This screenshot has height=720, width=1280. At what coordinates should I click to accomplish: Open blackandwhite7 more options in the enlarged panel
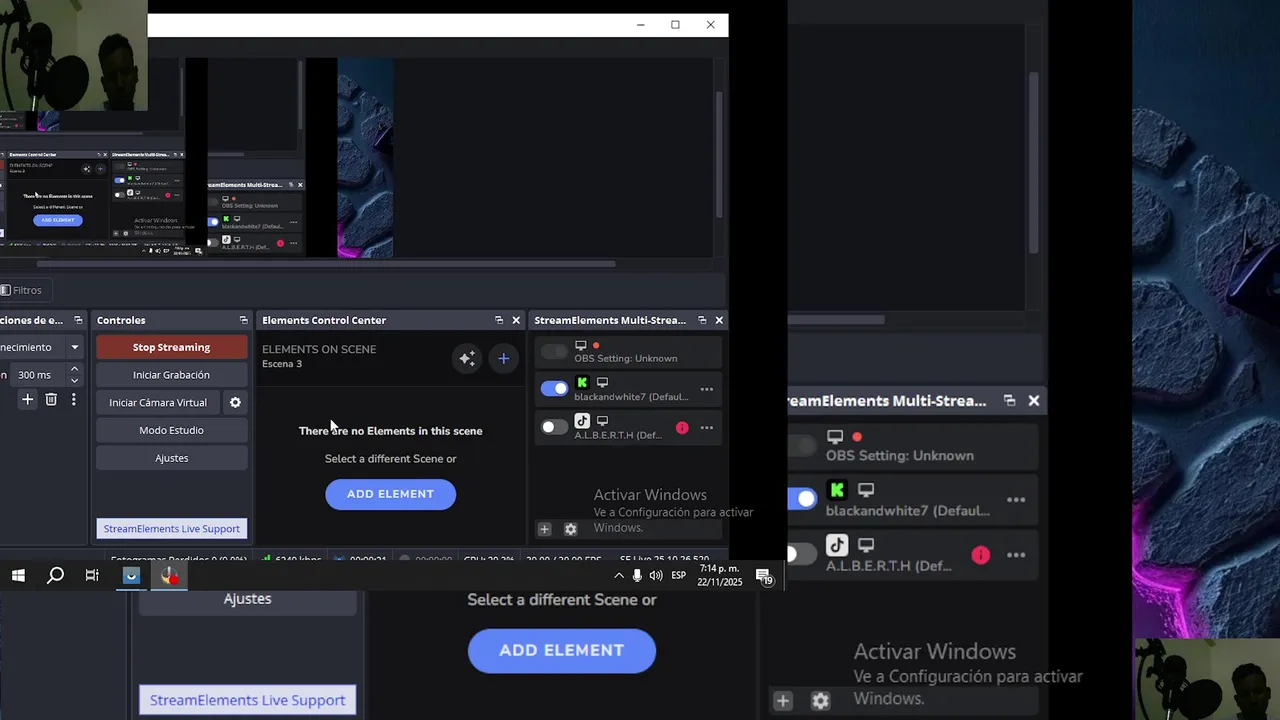pyautogui.click(x=1016, y=500)
